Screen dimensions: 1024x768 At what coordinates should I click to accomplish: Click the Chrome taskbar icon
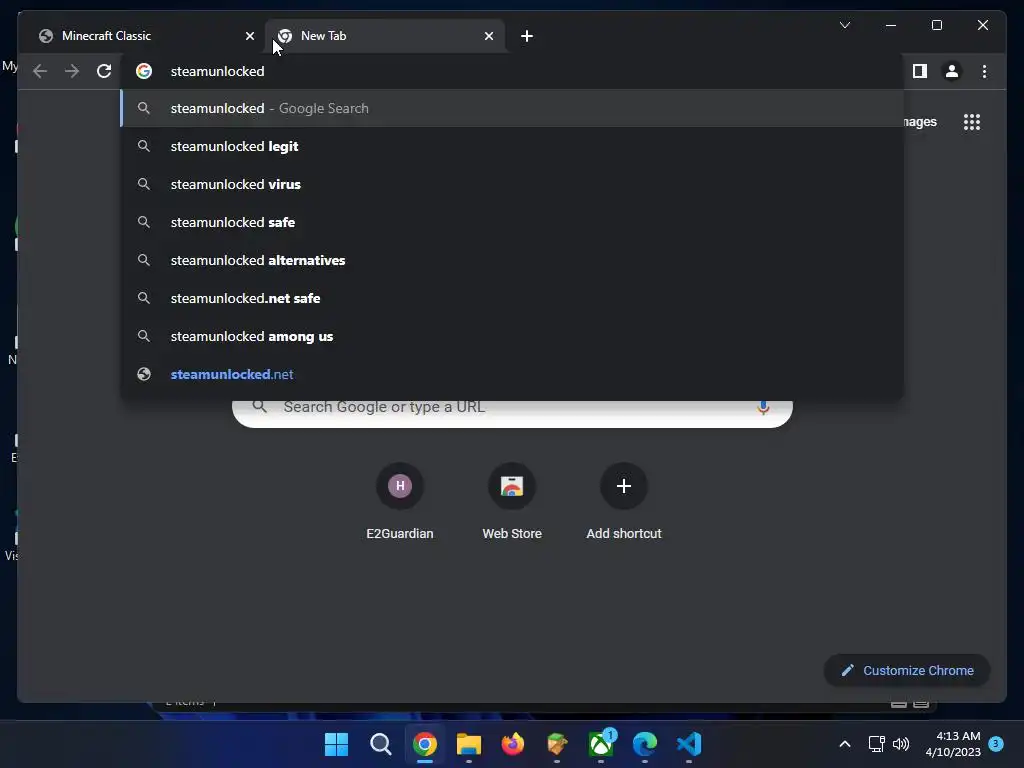pos(424,744)
